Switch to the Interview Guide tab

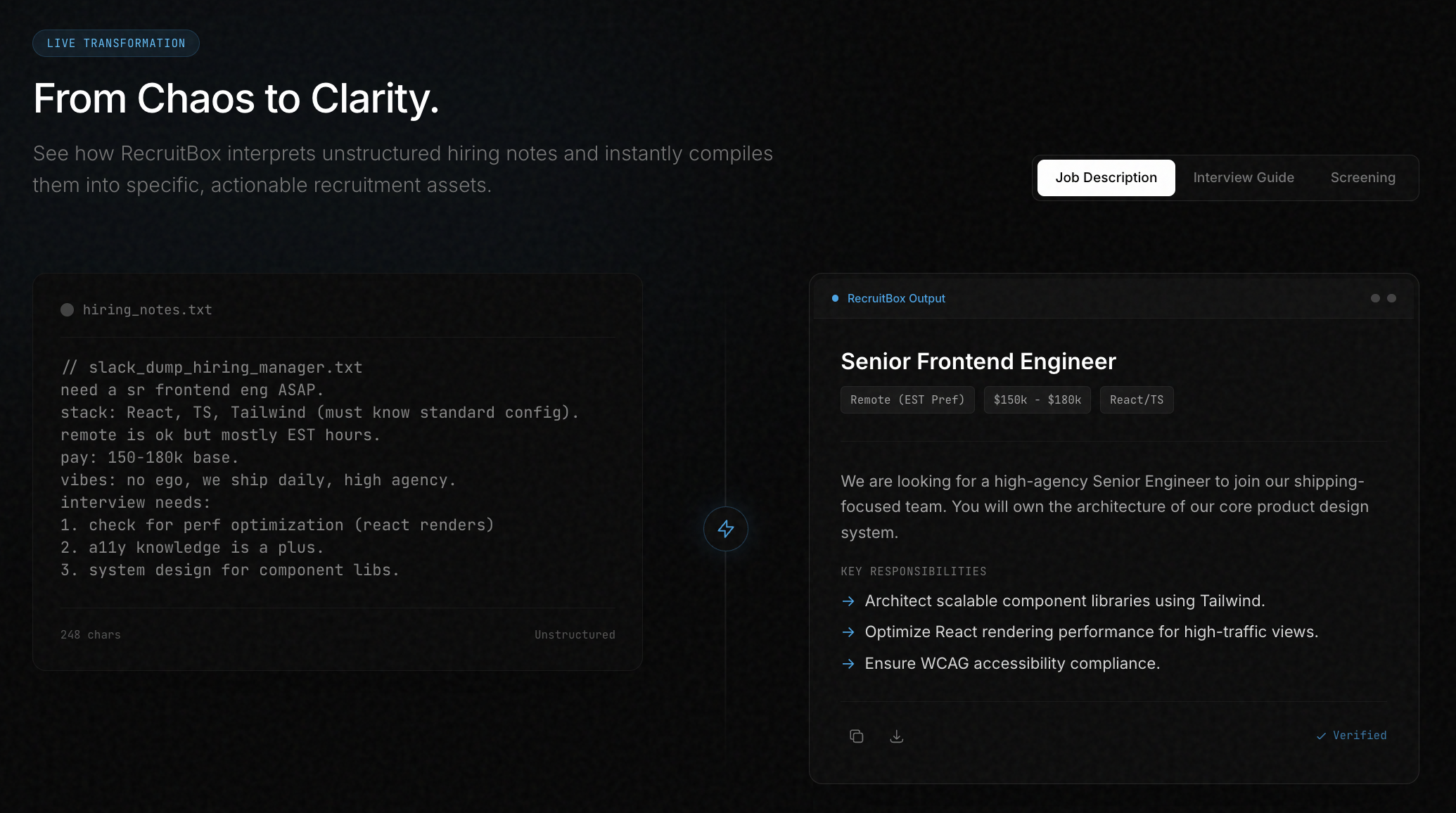click(x=1243, y=178)
